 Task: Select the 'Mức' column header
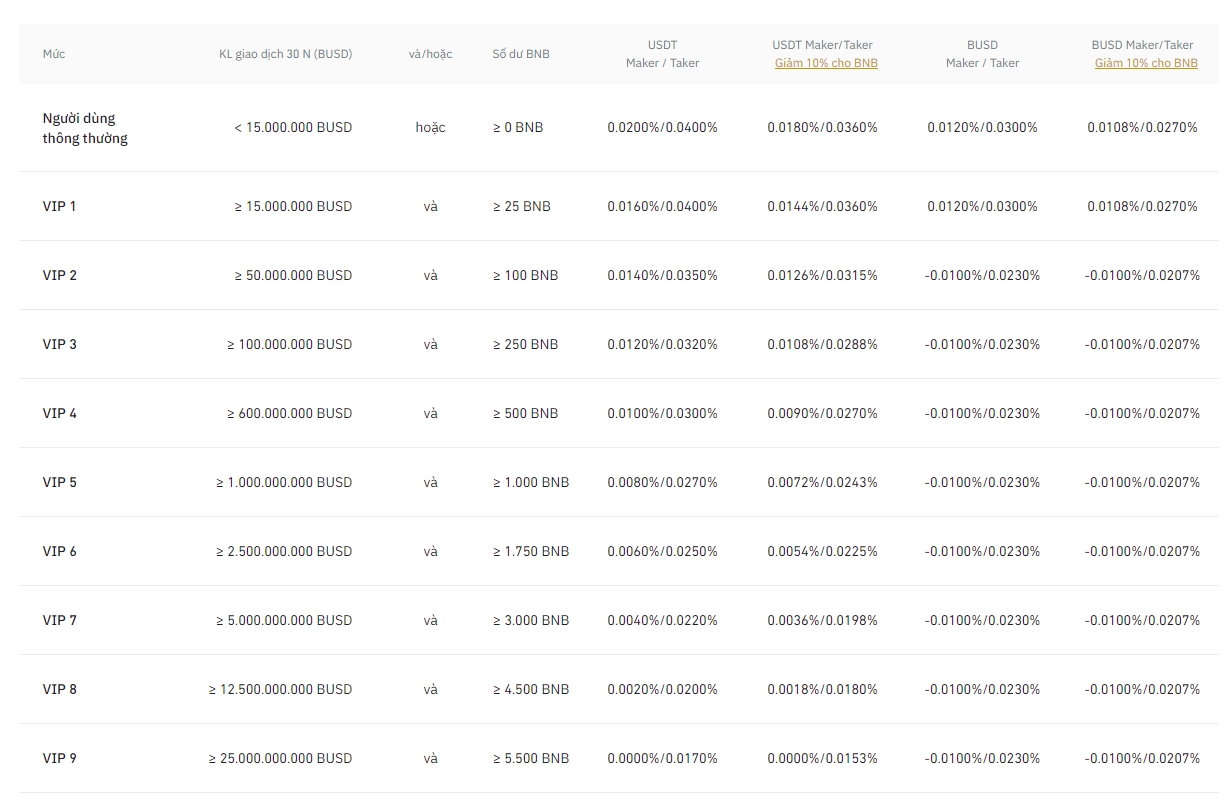tap(54, 54)
